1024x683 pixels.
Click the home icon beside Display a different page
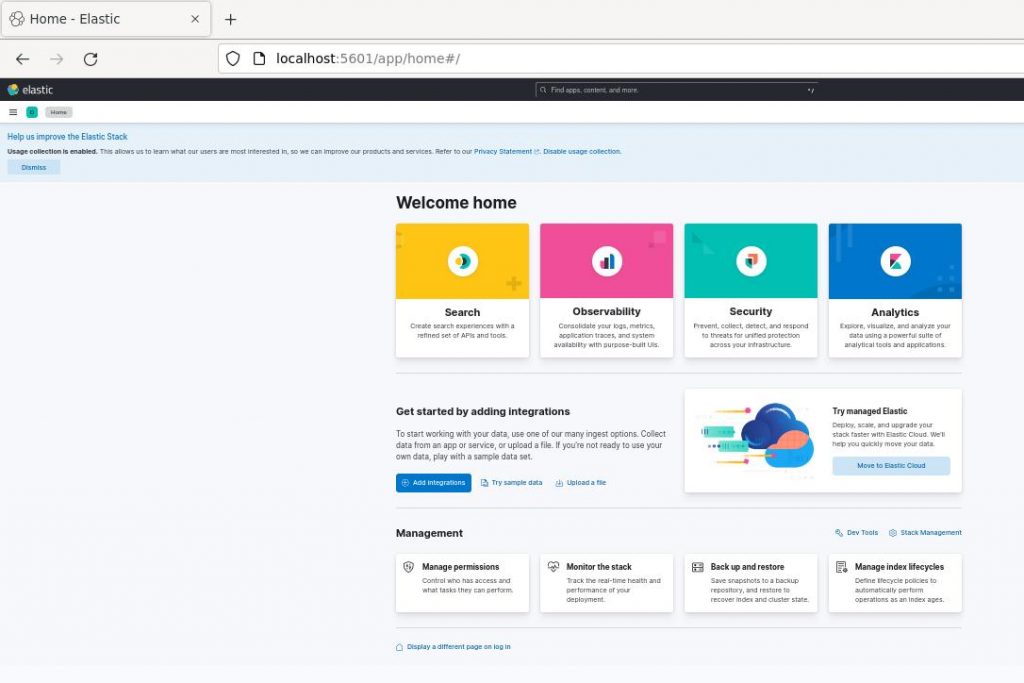click(400, 647)
